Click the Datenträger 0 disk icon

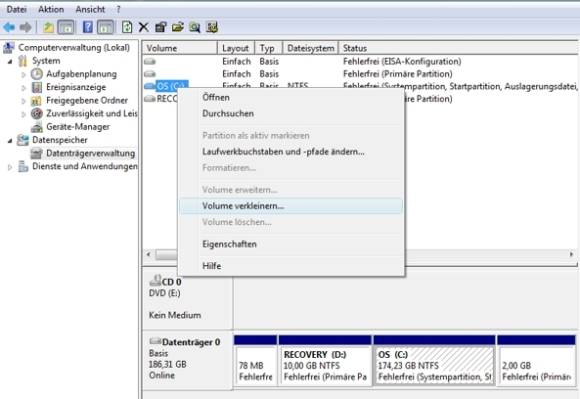155,341
